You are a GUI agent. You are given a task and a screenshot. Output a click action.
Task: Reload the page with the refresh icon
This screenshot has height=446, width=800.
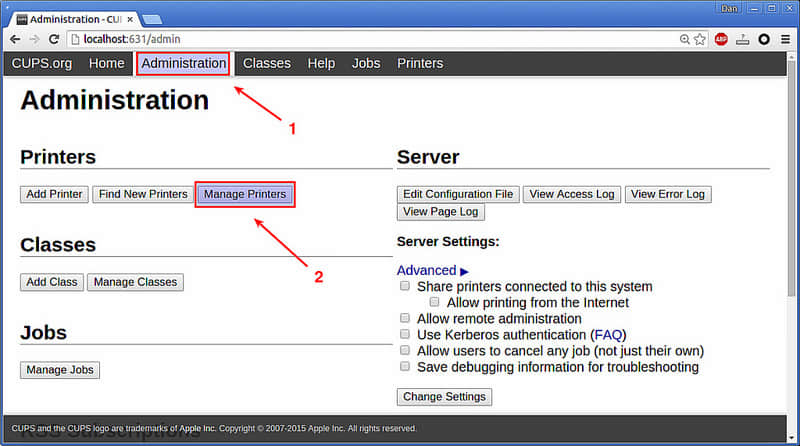click(54, 39)
